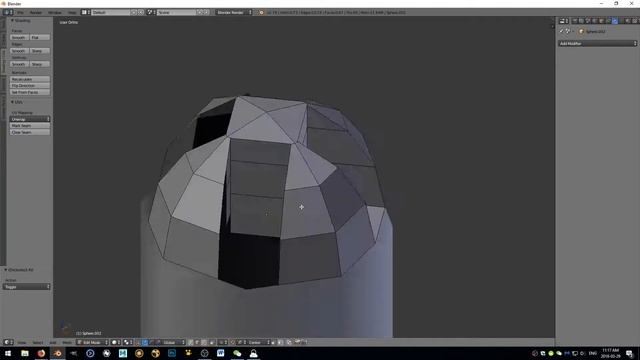This screenshot has width=640, height=360.
Task: Click the screen layout browse icon
Action: click(x=86, y=12)
